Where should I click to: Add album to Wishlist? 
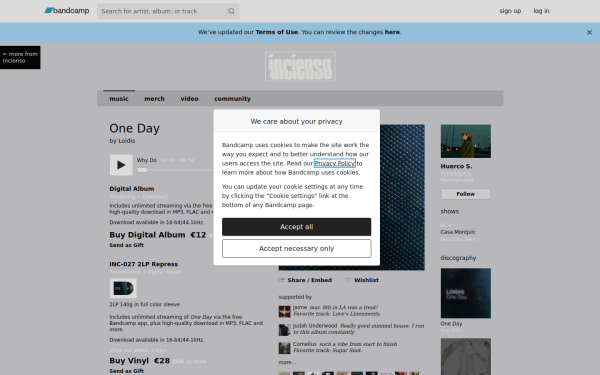362,280
